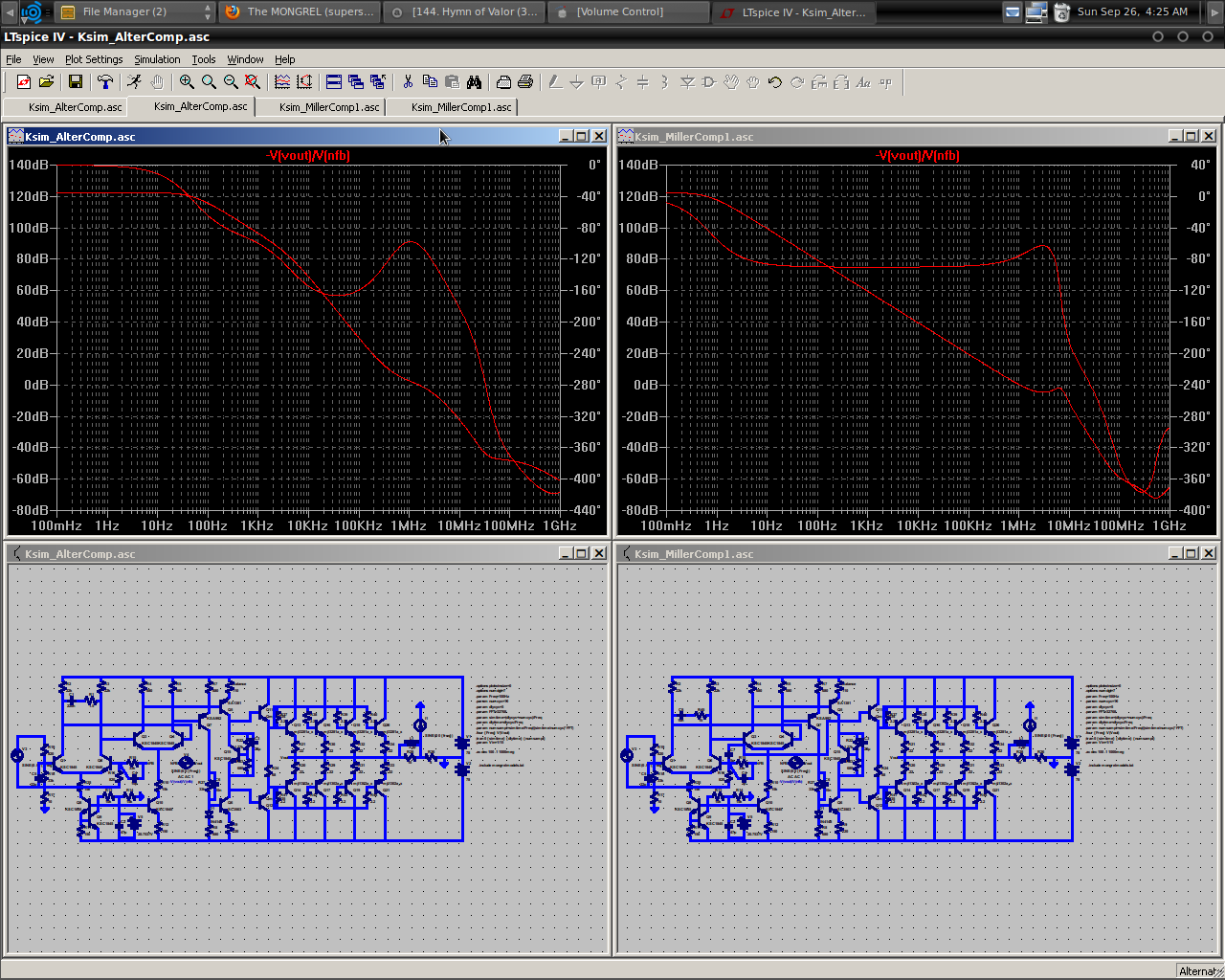
Task: Click -V(vout)/V(nfb) label in AlterComp plot
Action: 308,156
